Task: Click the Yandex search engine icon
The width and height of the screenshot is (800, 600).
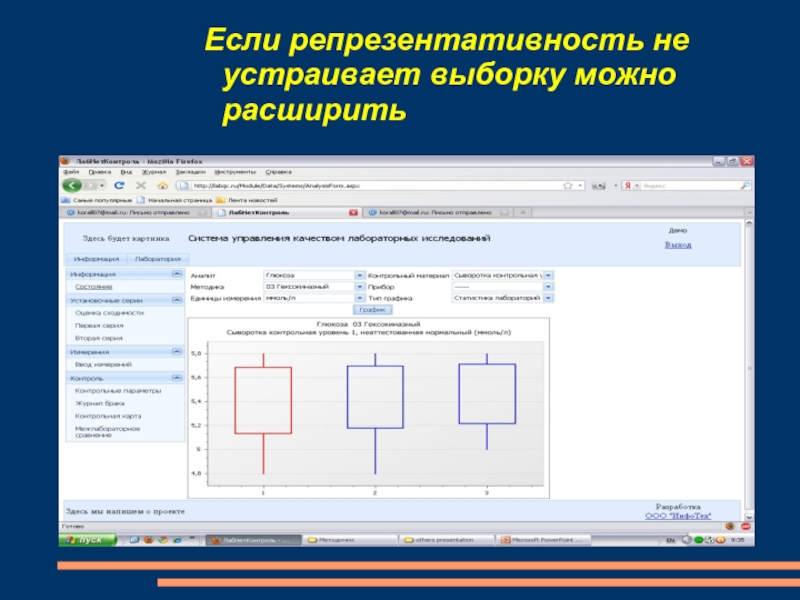Action: (628, 186)
